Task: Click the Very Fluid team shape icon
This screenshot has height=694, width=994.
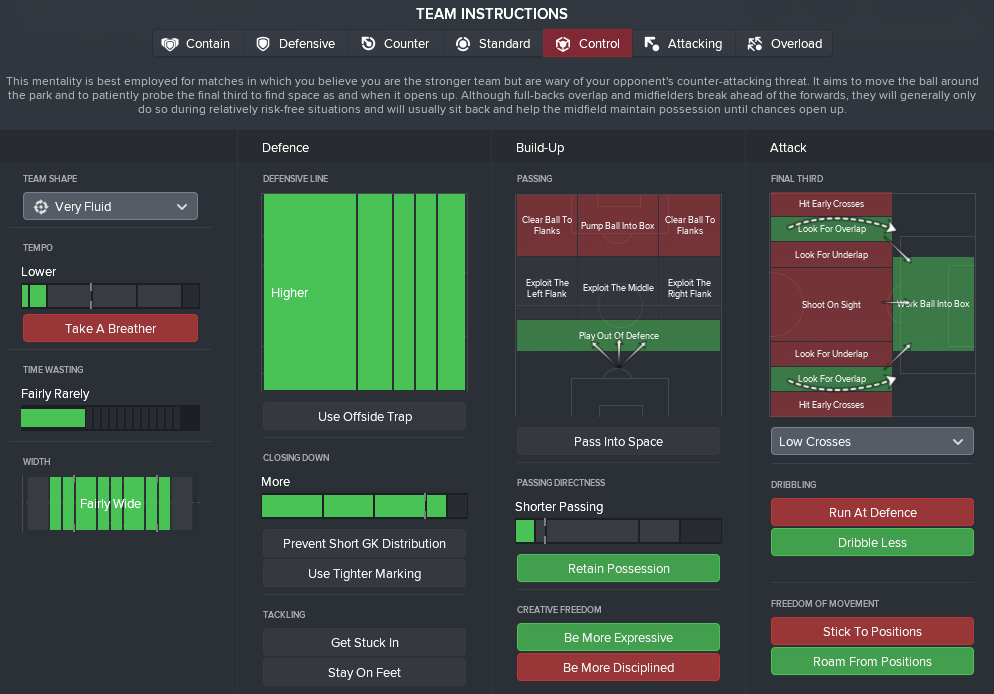Action: click(x=41, y=207)
